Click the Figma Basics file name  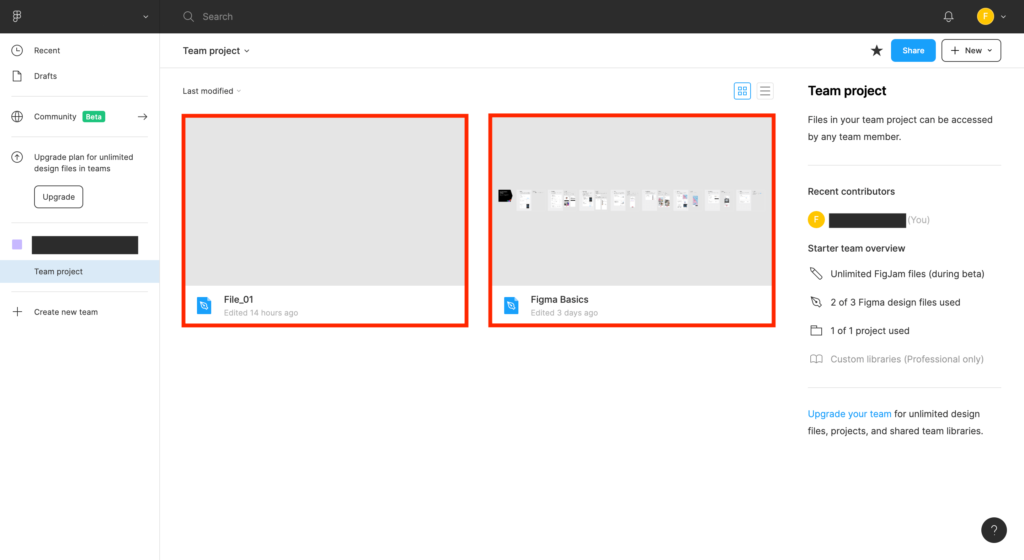point(559,300)
